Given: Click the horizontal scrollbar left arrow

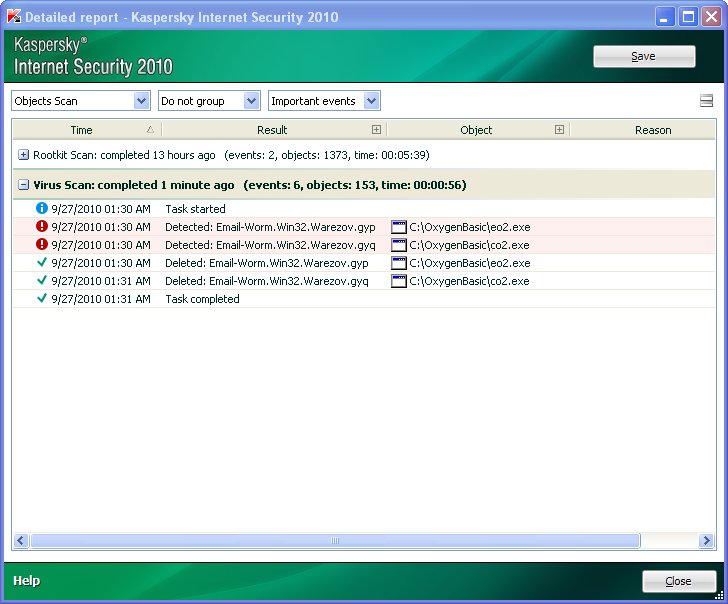Looking at the screenshot, I should coord(20,540).
